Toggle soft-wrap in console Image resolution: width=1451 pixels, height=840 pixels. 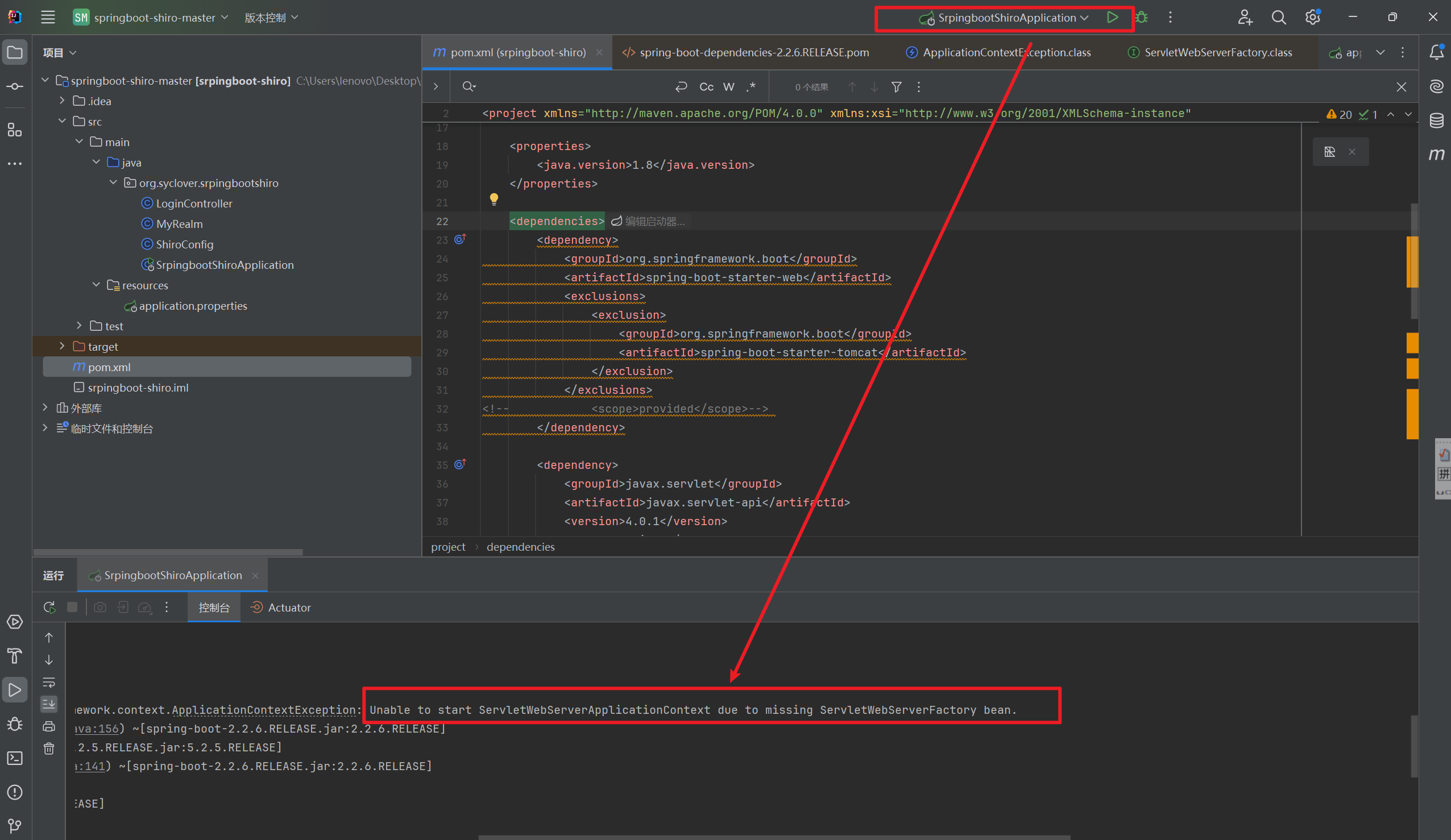pos(49,682)
